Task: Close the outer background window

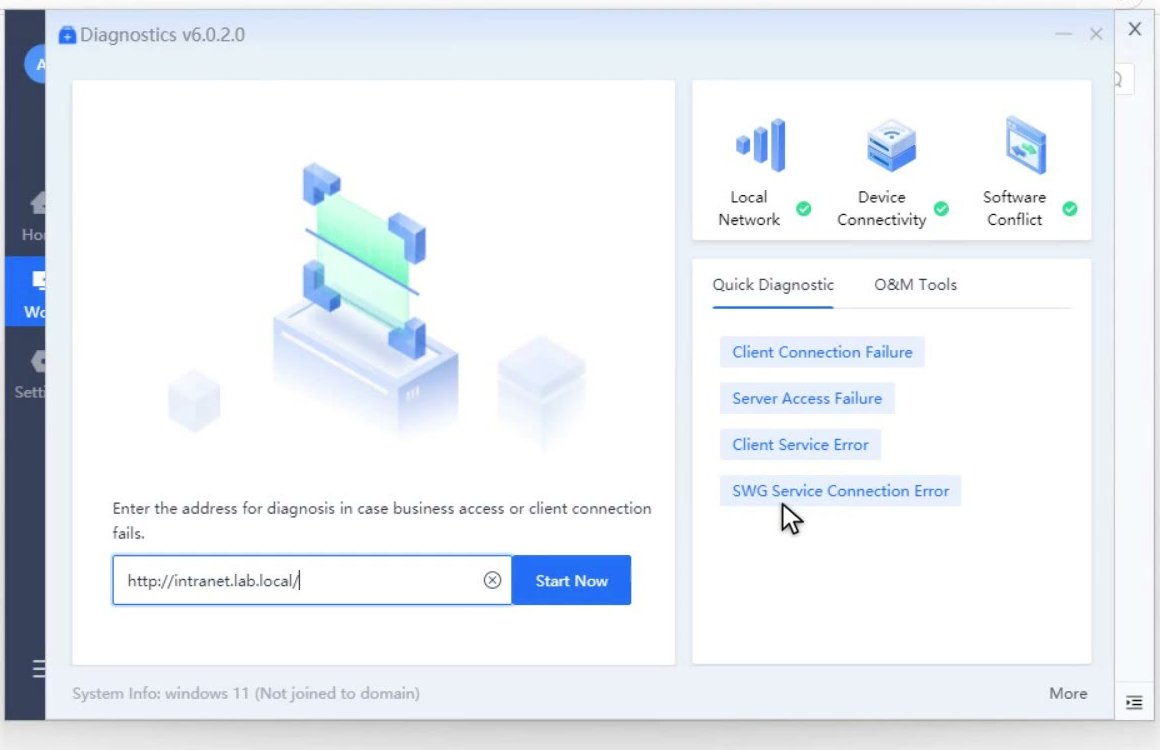Action: click(1135, 29)
